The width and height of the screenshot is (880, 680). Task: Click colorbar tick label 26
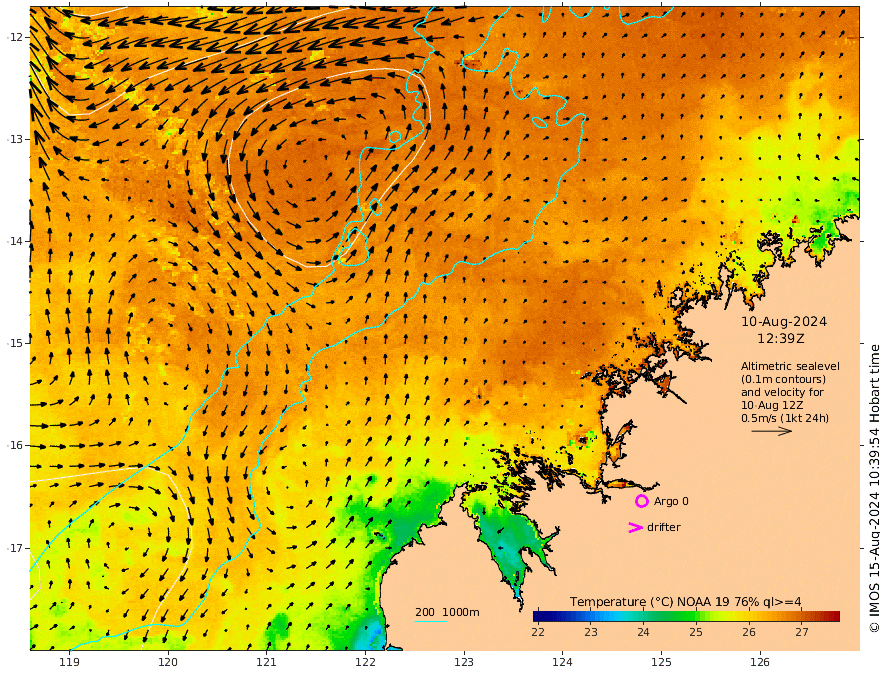(x=749, y=632)
